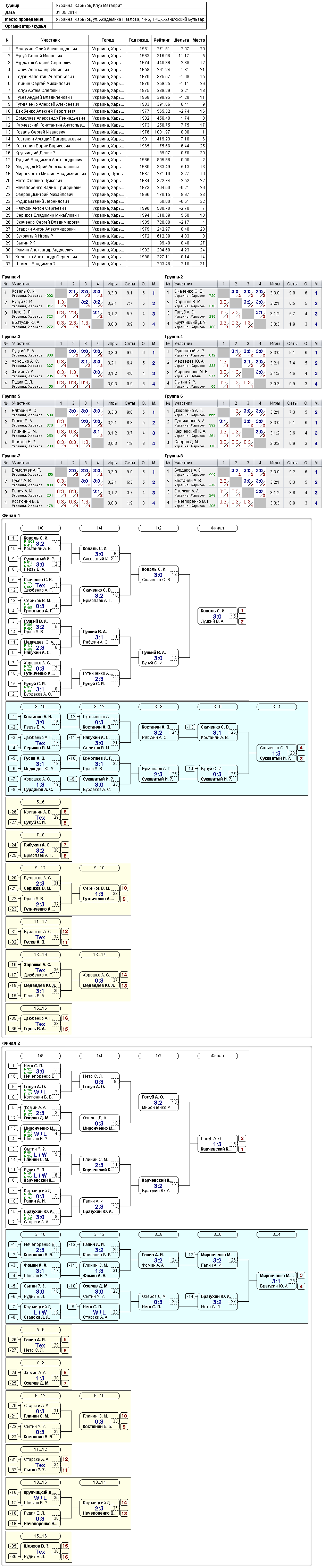Select participant Коваль Сергей Иванович row
325x1568 pixels.
104,132
